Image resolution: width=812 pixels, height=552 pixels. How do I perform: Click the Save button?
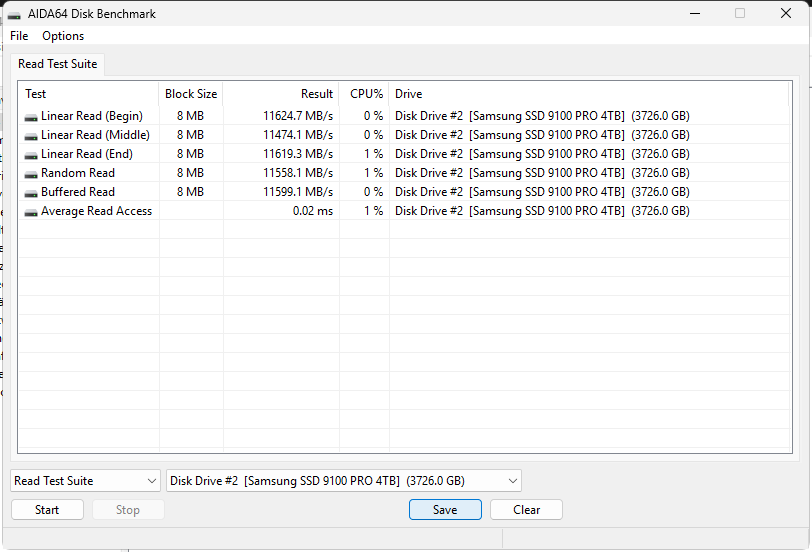pyautogui.click(x=445, y=510)
